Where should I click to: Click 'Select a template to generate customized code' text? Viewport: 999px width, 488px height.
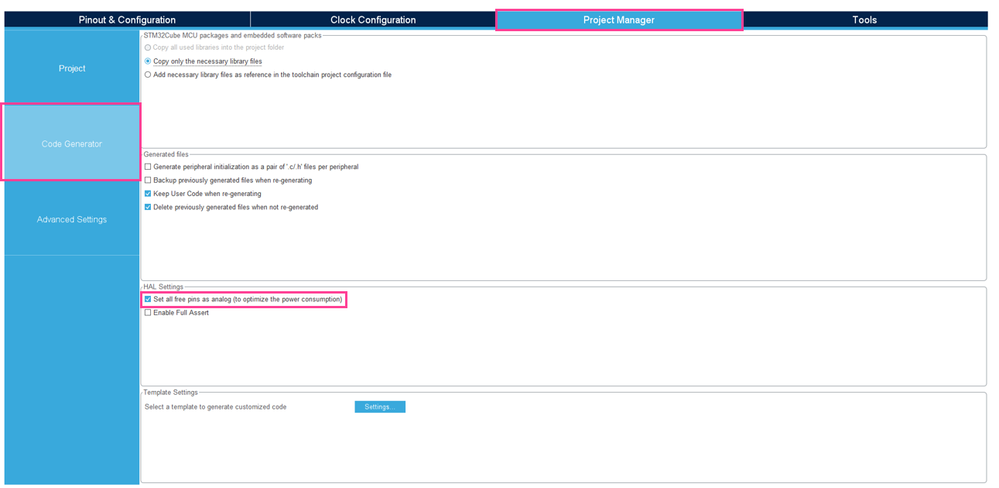click(215, 406)
